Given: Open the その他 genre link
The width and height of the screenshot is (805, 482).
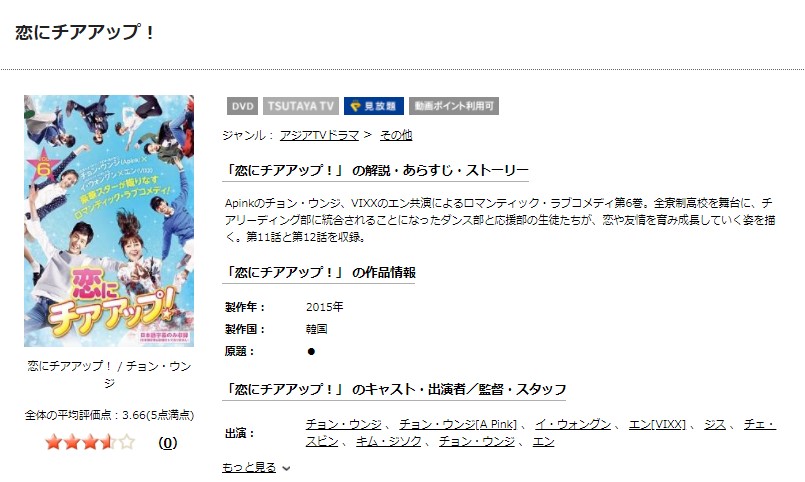Looking at the screenshot, I should [x=396, y=135].
